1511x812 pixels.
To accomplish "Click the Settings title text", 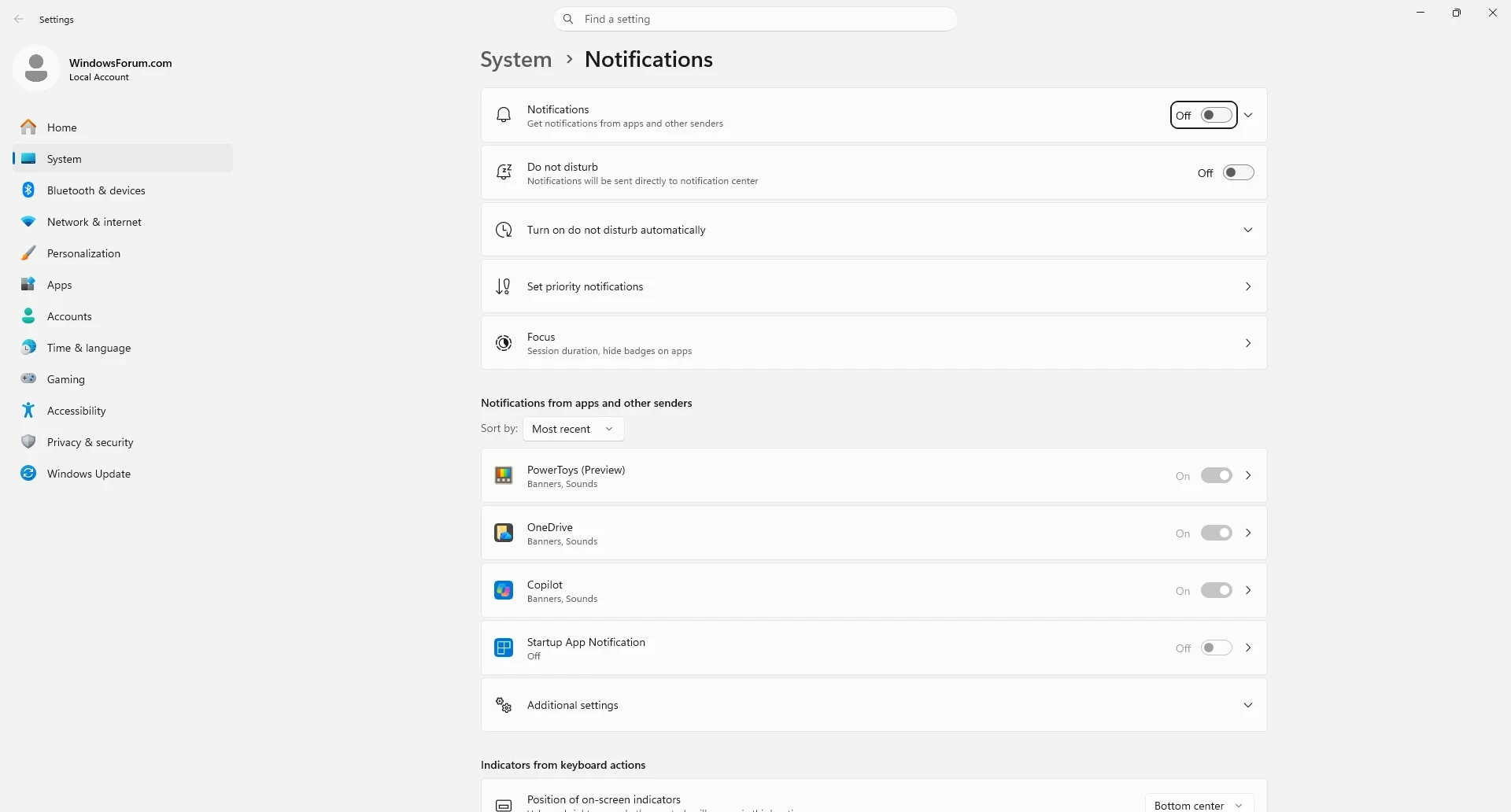I will point(57,20).
